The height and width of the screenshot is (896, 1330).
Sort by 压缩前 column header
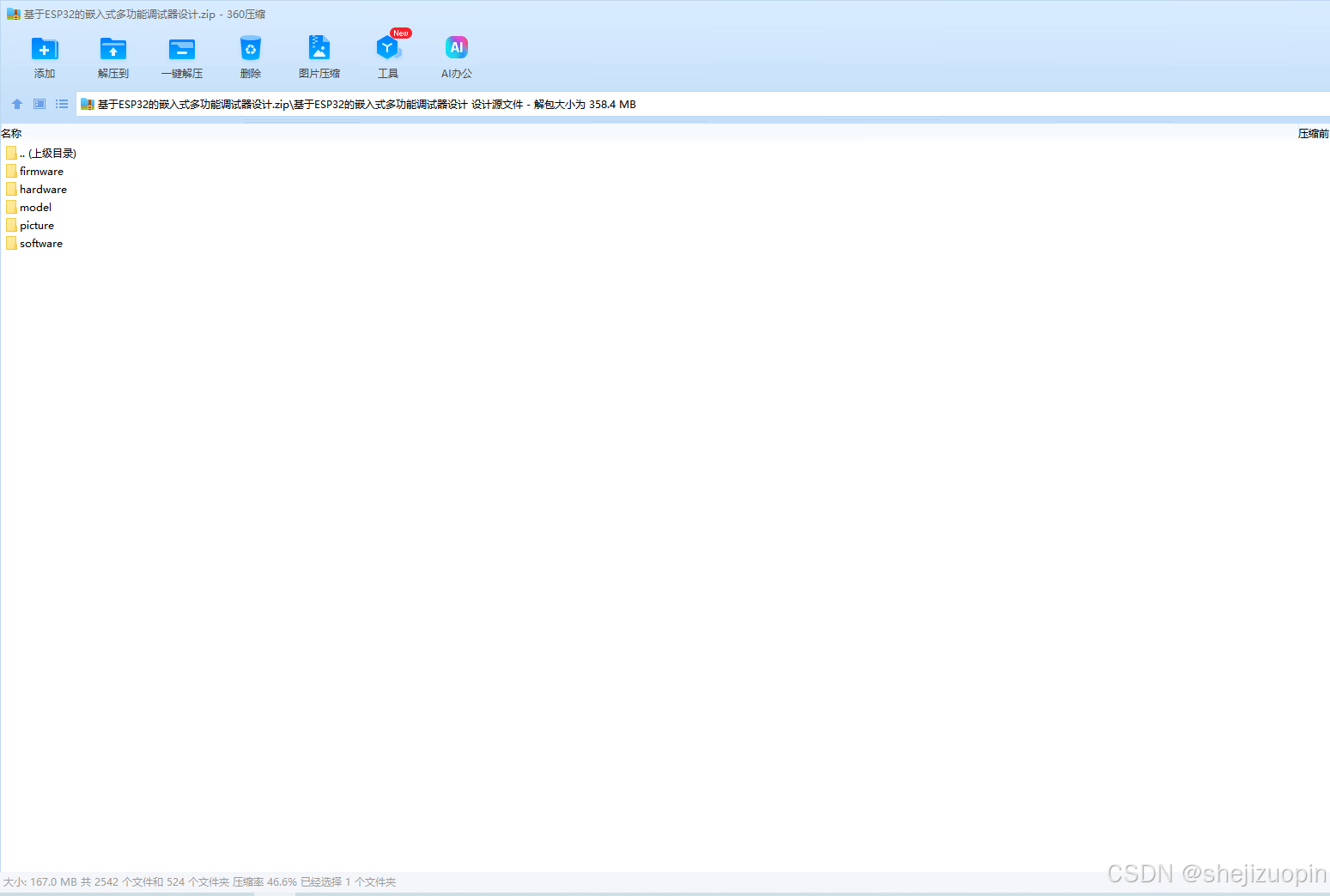pyautogui.click(x=1313, y=133)
